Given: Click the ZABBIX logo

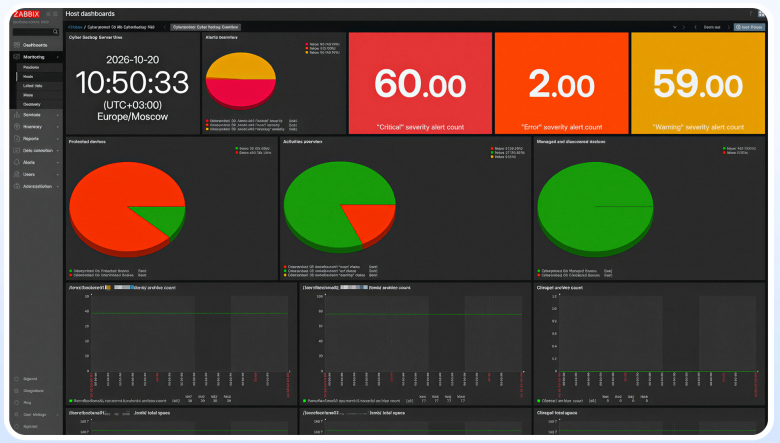Looking at the screenshot, I should click(26, 14).
